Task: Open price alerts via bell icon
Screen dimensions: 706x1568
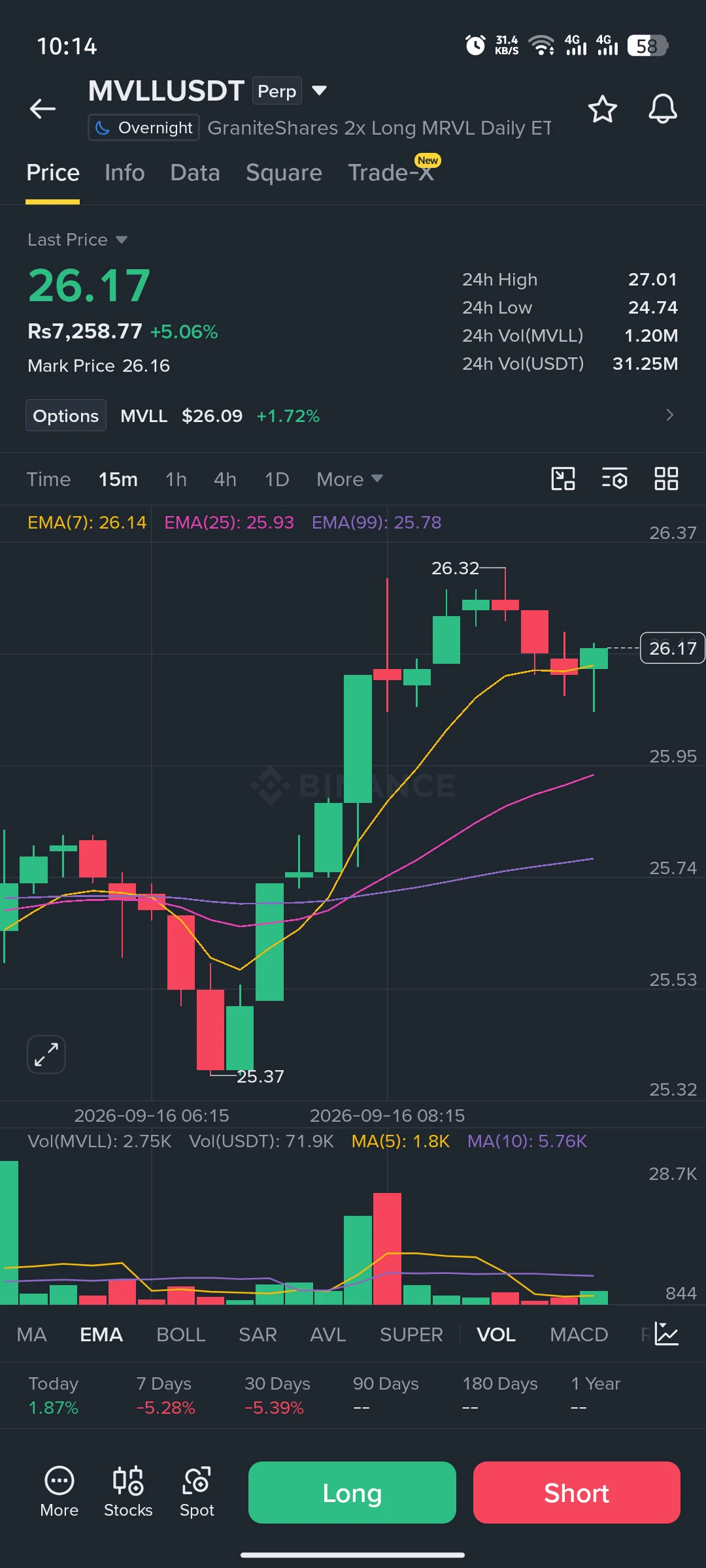Action: point(662,109)
